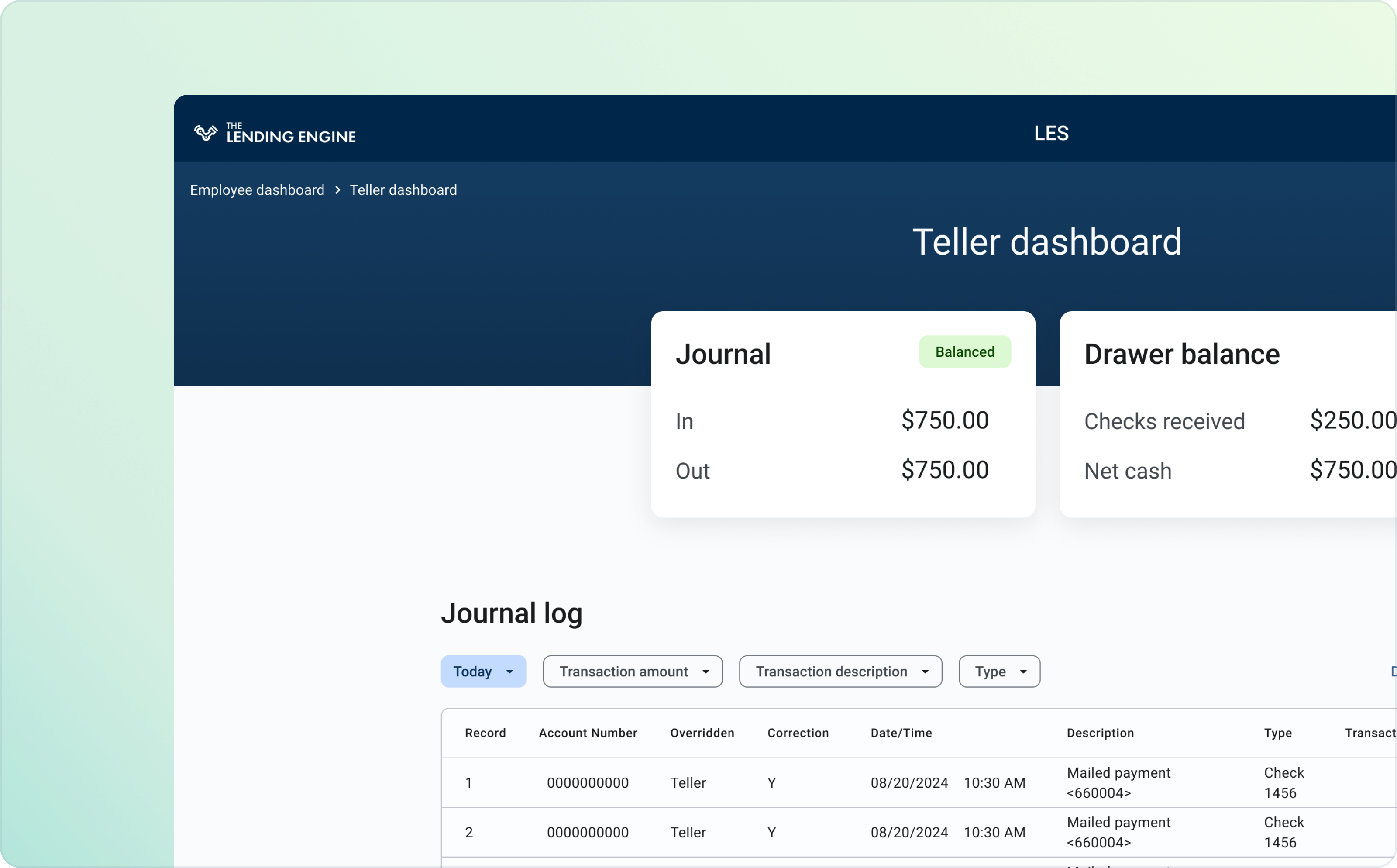Screen dimensions: 1397x868
Task: Select Teller dashboard in the breadcrumb
Action: [403, 190]
